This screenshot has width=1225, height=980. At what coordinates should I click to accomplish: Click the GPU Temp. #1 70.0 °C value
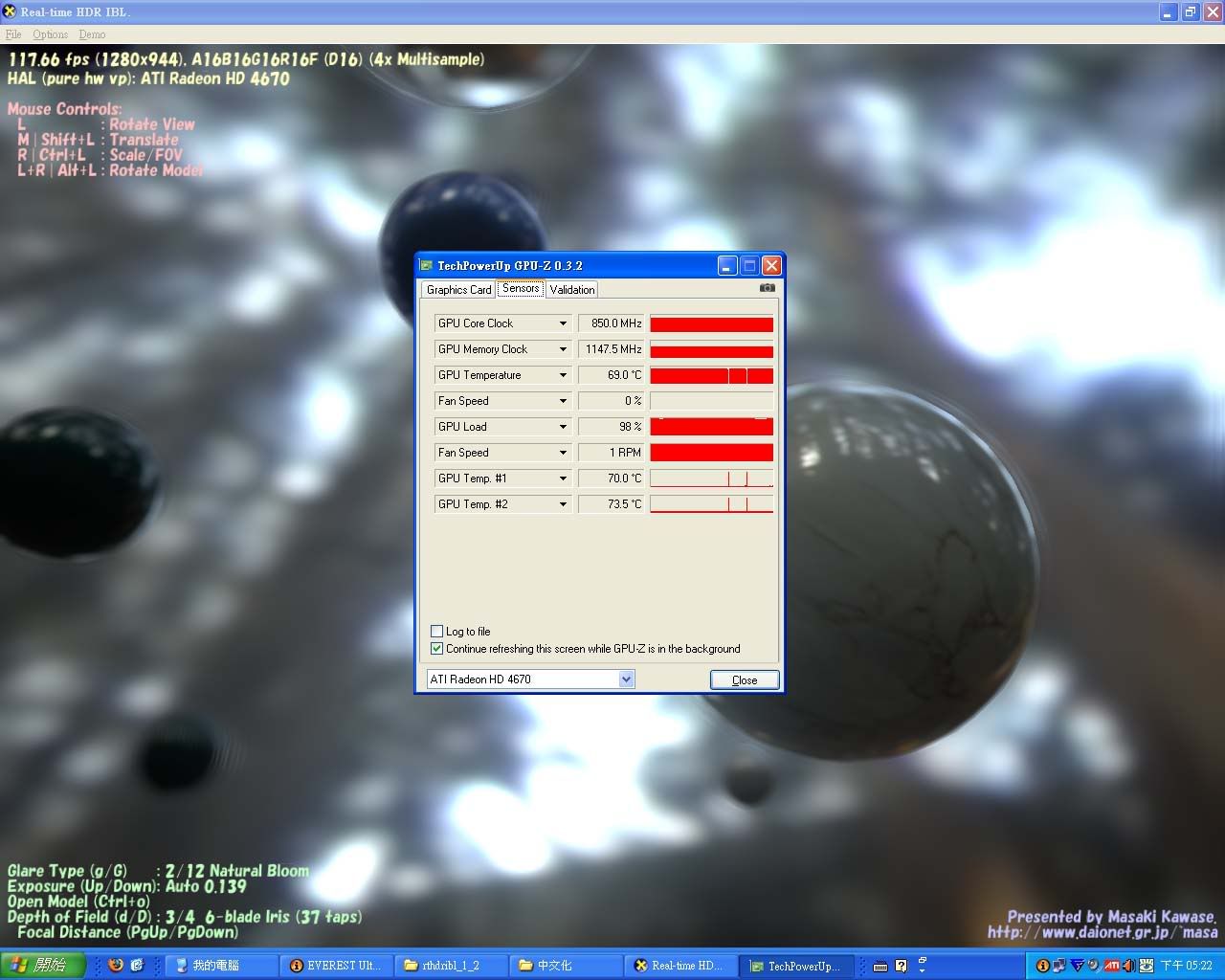click(612, 479)
